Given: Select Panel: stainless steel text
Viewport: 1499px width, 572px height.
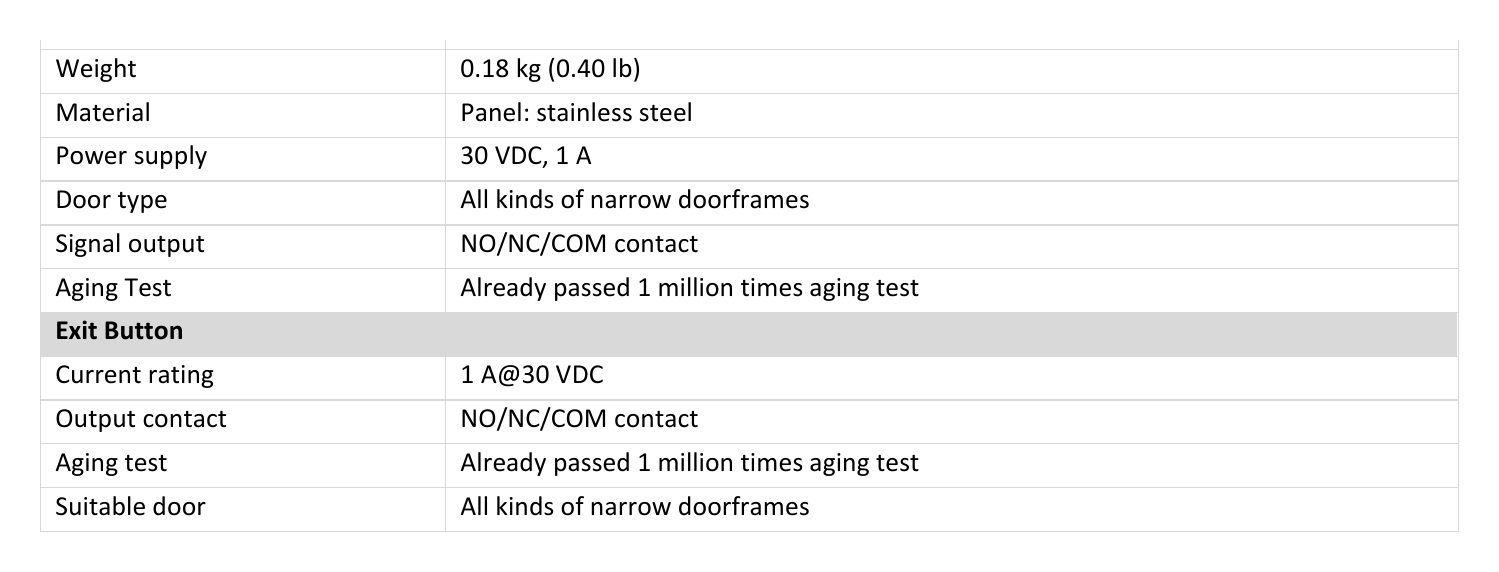Looking at the screenshot, I should (x=576, y=113).
